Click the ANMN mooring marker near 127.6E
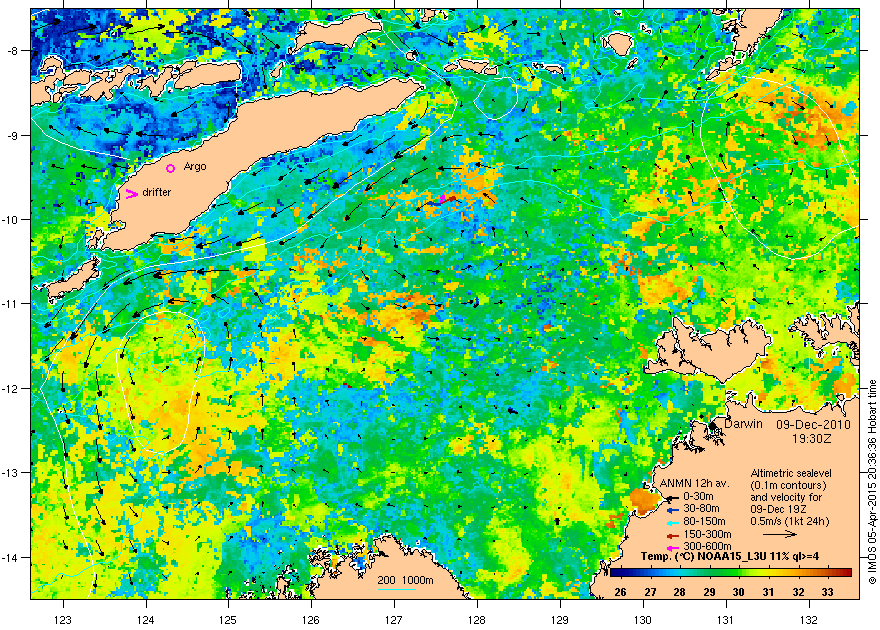The image size is (880, 630). tap(442, 199)
